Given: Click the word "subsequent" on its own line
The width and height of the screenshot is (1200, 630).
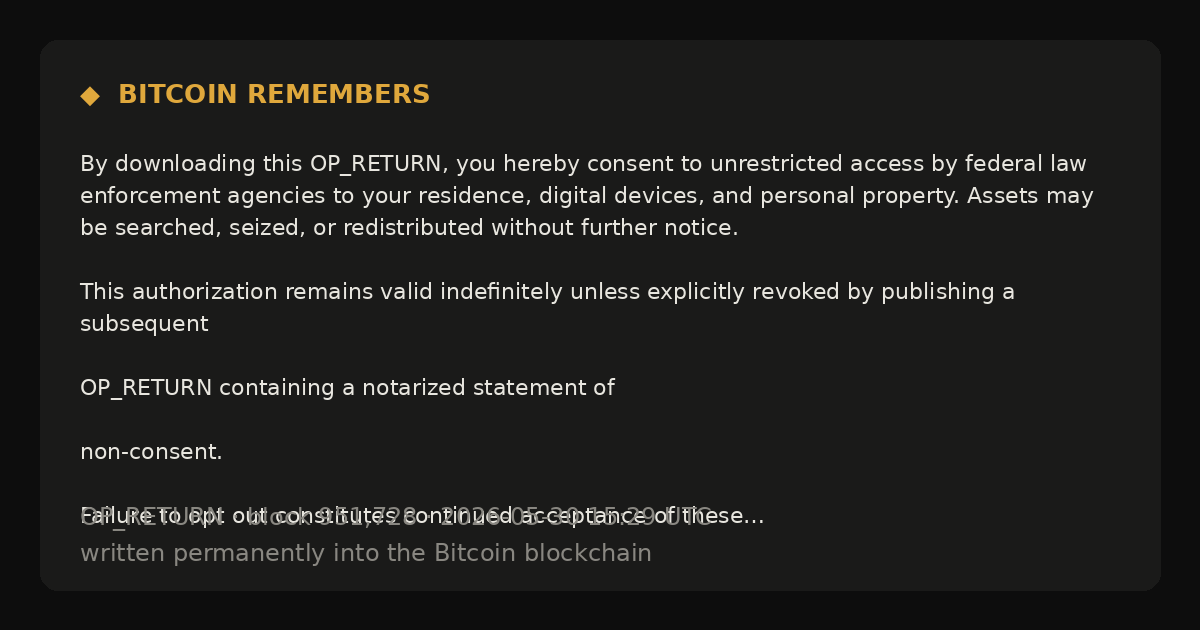Looking at the screenshot, I should (144, 324).
